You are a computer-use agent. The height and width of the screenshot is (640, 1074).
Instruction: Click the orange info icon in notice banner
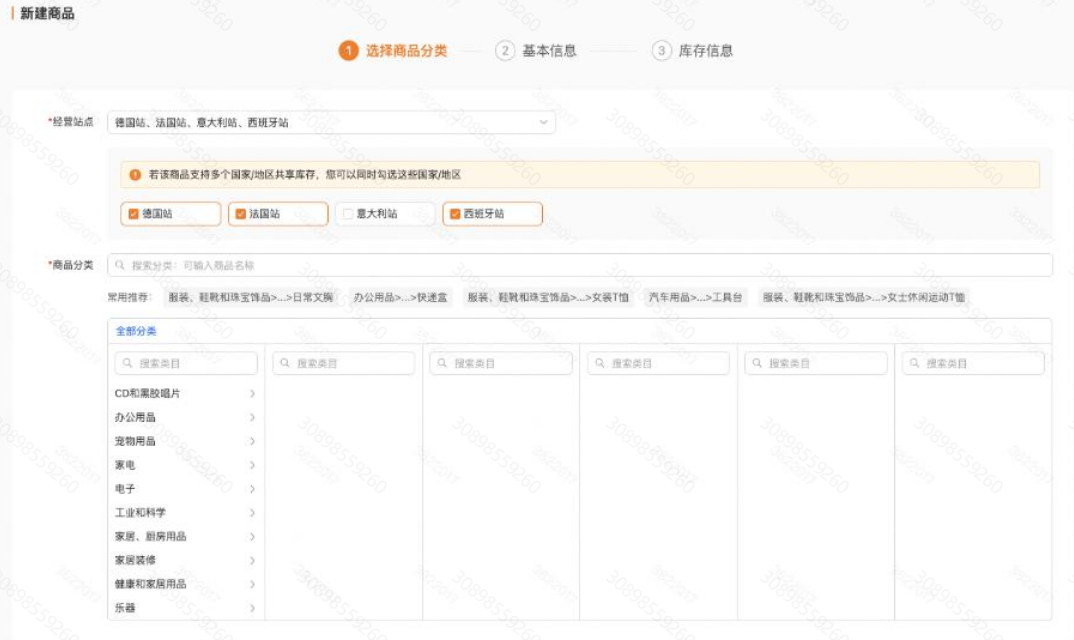point(135,175)
